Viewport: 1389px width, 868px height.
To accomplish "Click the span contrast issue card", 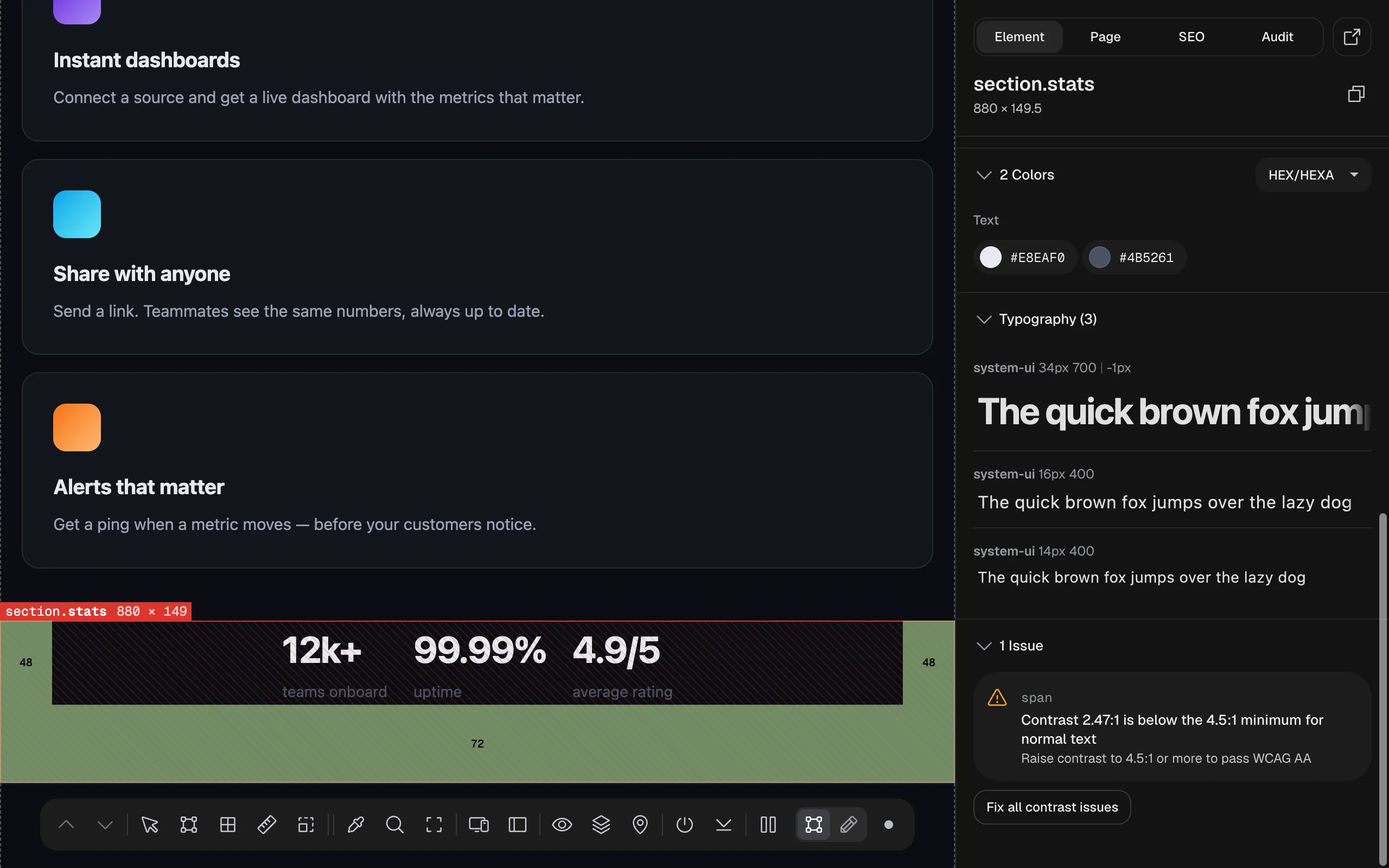I will pos(1172,726).
